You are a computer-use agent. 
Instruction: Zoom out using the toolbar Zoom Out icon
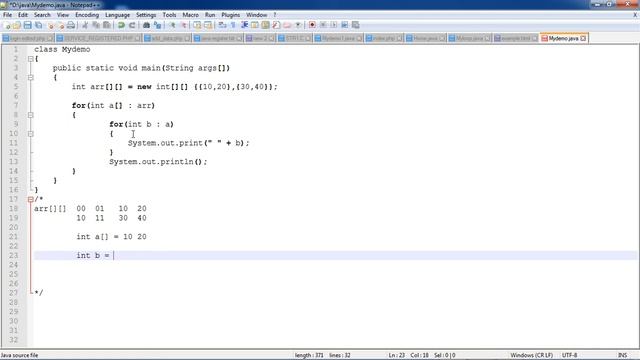184,25
